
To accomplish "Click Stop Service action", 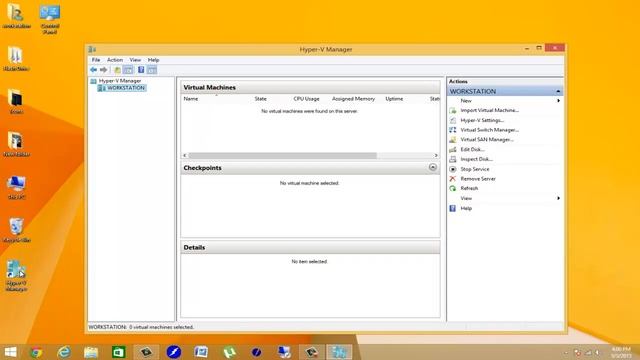I will point(475,169).
